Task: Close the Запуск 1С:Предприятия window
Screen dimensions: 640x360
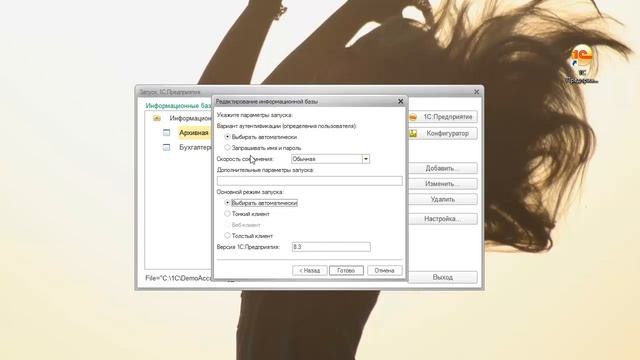Action: tap(476, 92)
